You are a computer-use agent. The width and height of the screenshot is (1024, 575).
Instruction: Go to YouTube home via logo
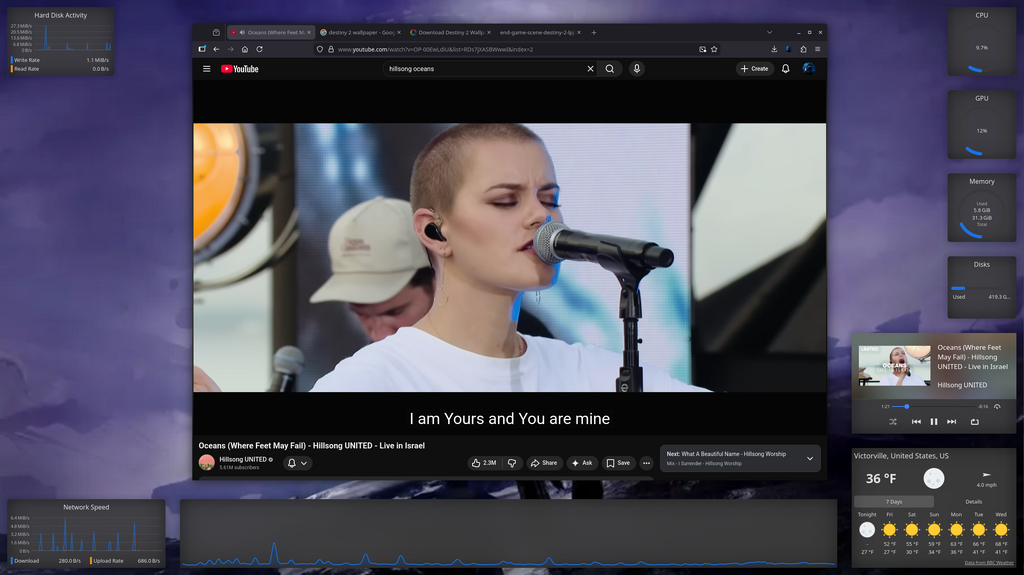[240, 69]
